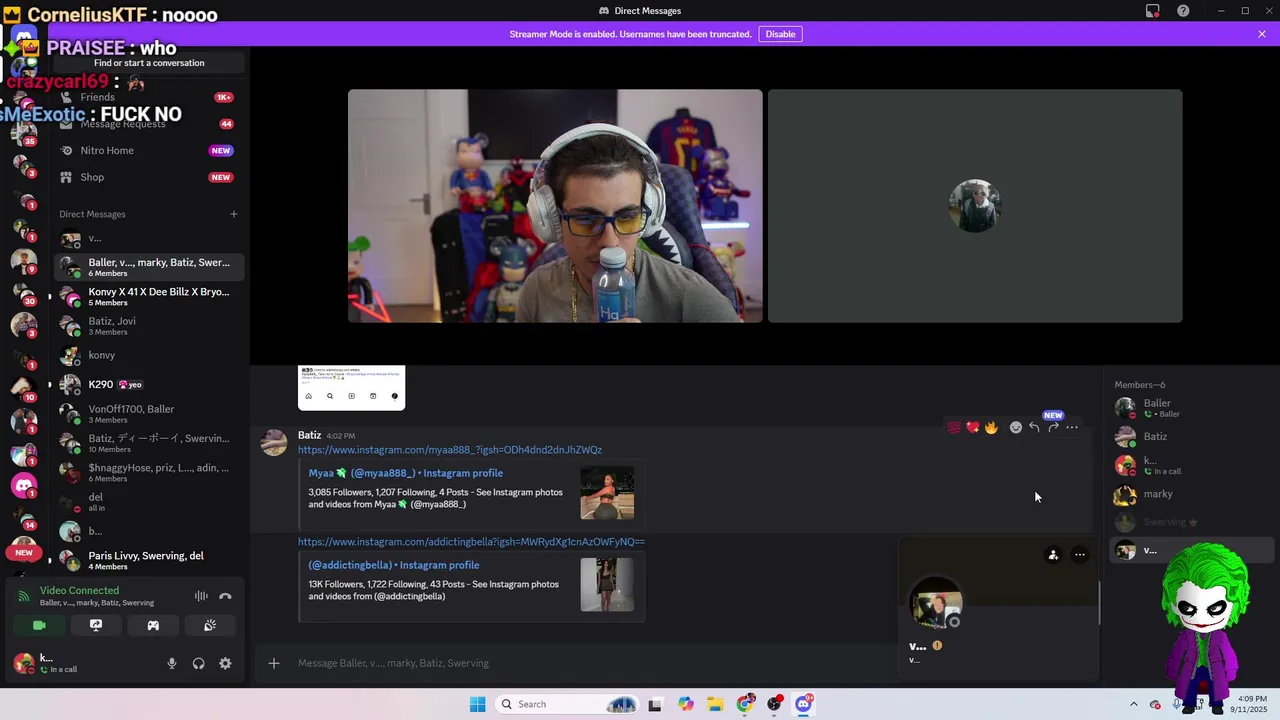Open Message Requests
The height and width of the screenshot is (720, 1280).
point(148,124)
